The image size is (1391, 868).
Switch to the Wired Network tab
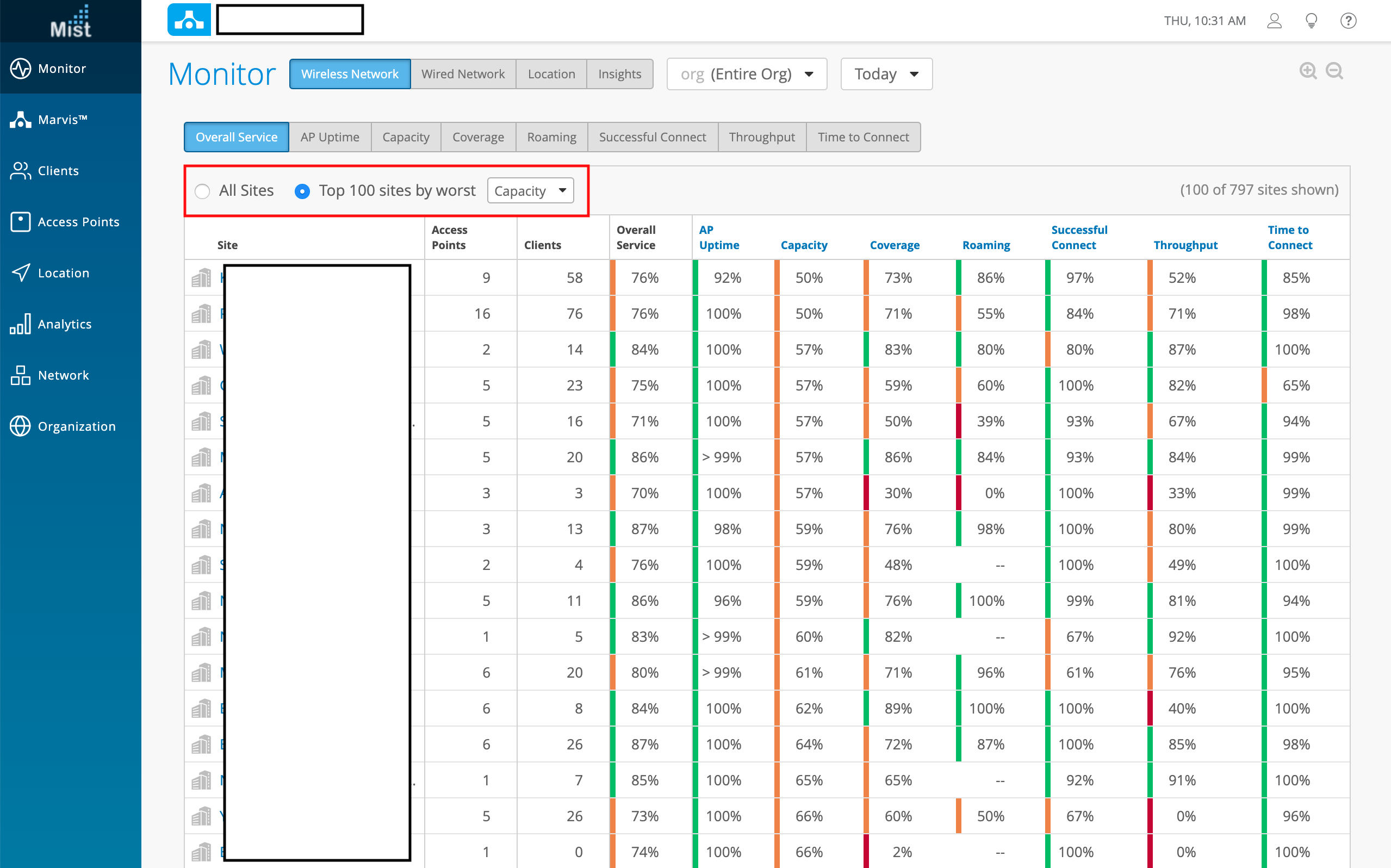(x=463, y=74)
